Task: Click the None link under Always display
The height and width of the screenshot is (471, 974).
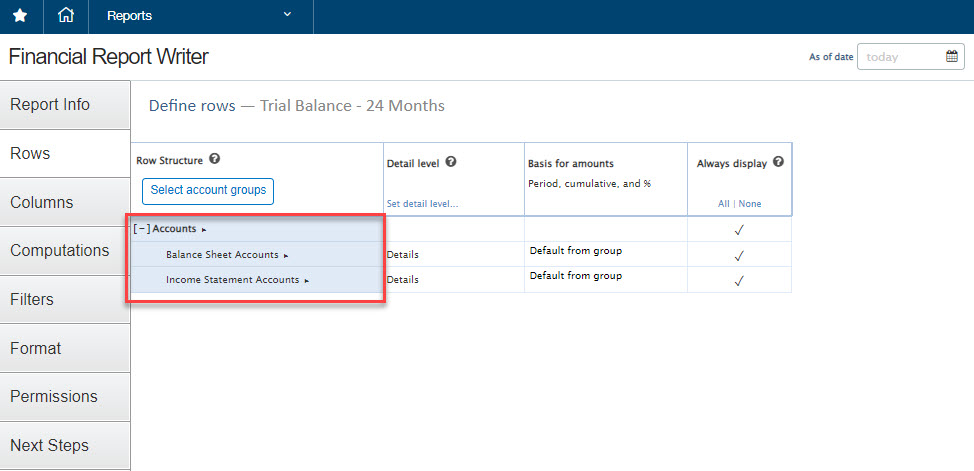Action: 750,204
